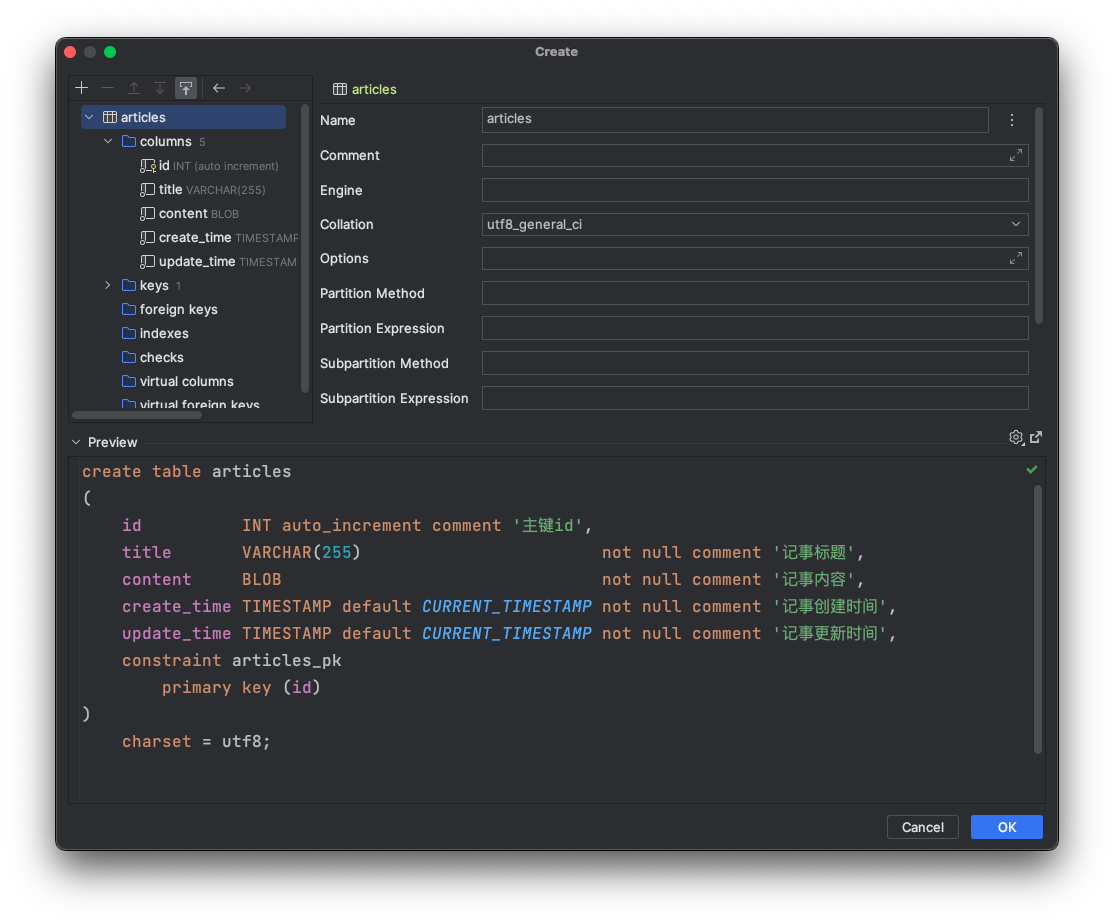The height and width of the screenshot is (924, 1114).
Task: Collapse the articles table node
Action: coord(89,118)
